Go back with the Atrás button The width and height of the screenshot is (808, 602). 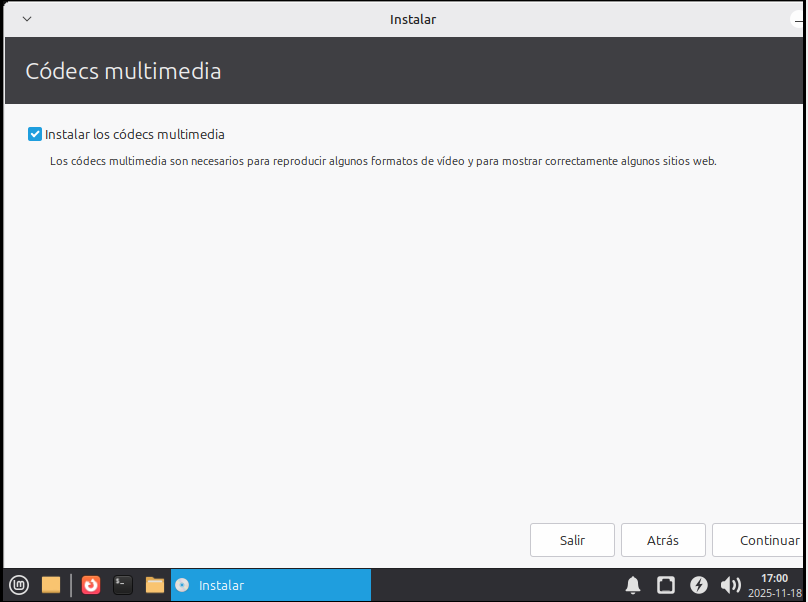point(663,540)
